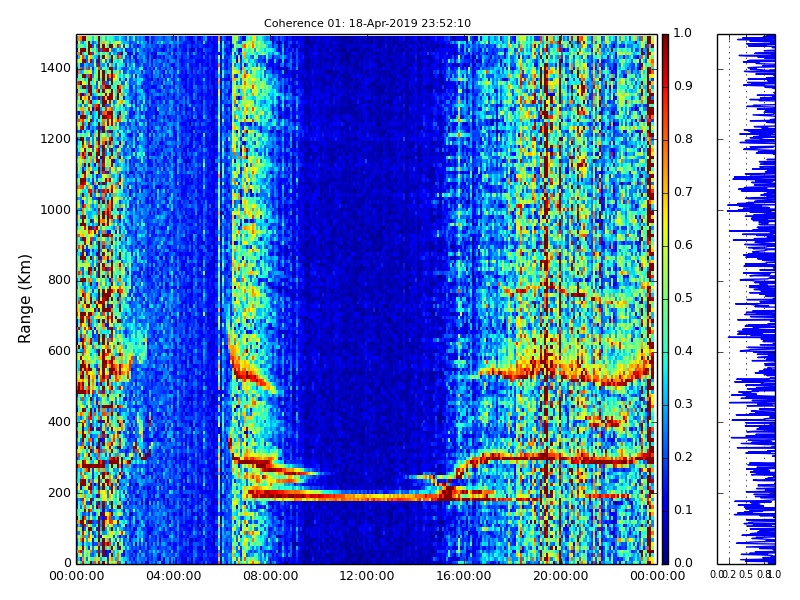Click the 20:00:00 time axis label

coord(561,576)
